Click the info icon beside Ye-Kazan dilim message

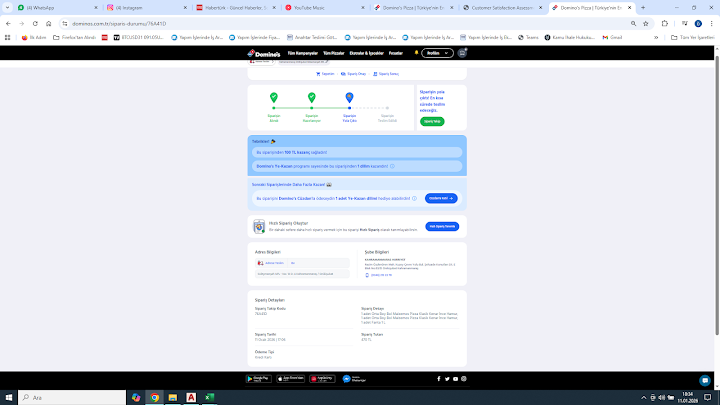(392, 166)
